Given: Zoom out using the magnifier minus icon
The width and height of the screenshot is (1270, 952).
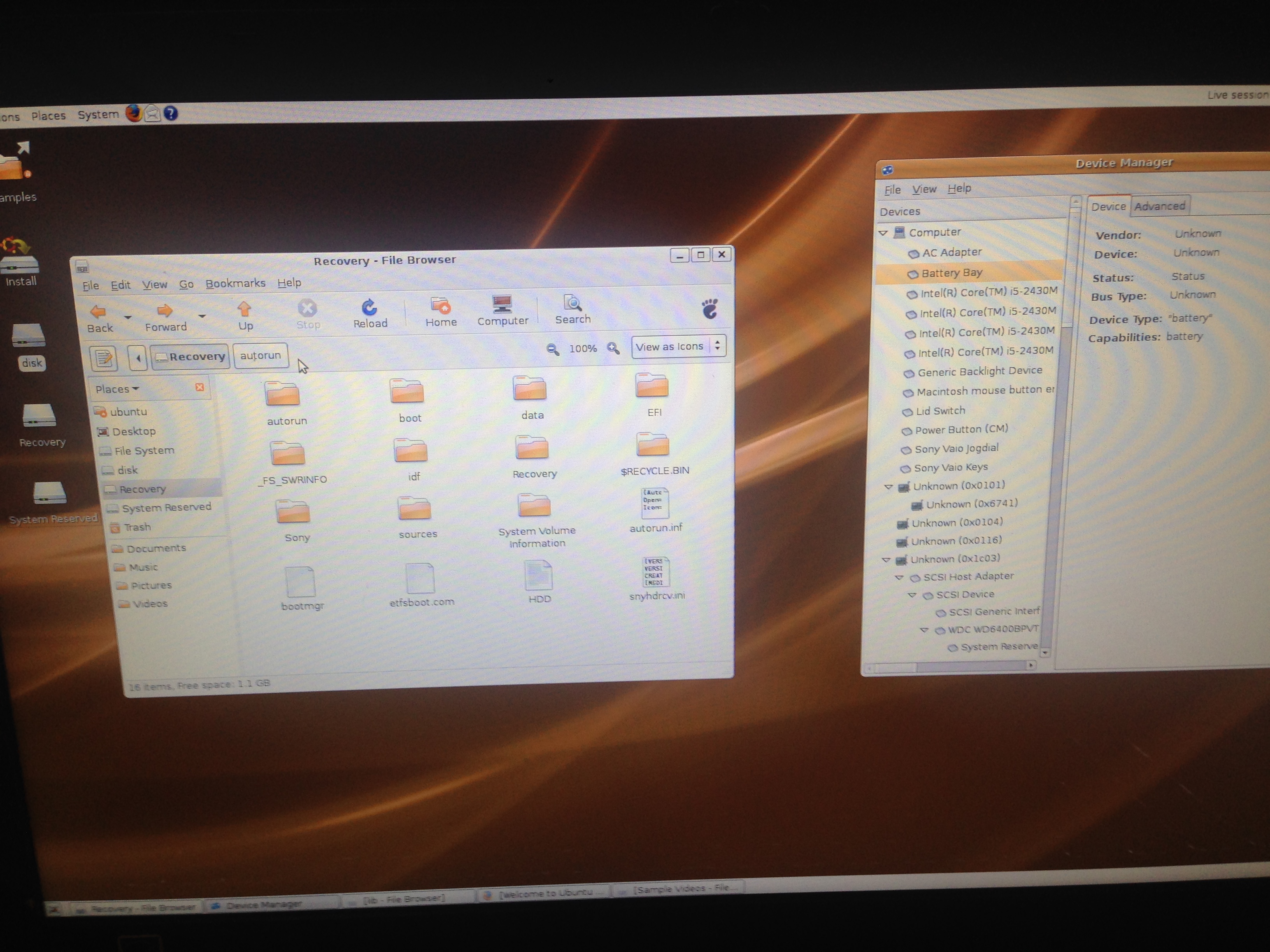Looking at the screenshot, I should coord(553,349).
